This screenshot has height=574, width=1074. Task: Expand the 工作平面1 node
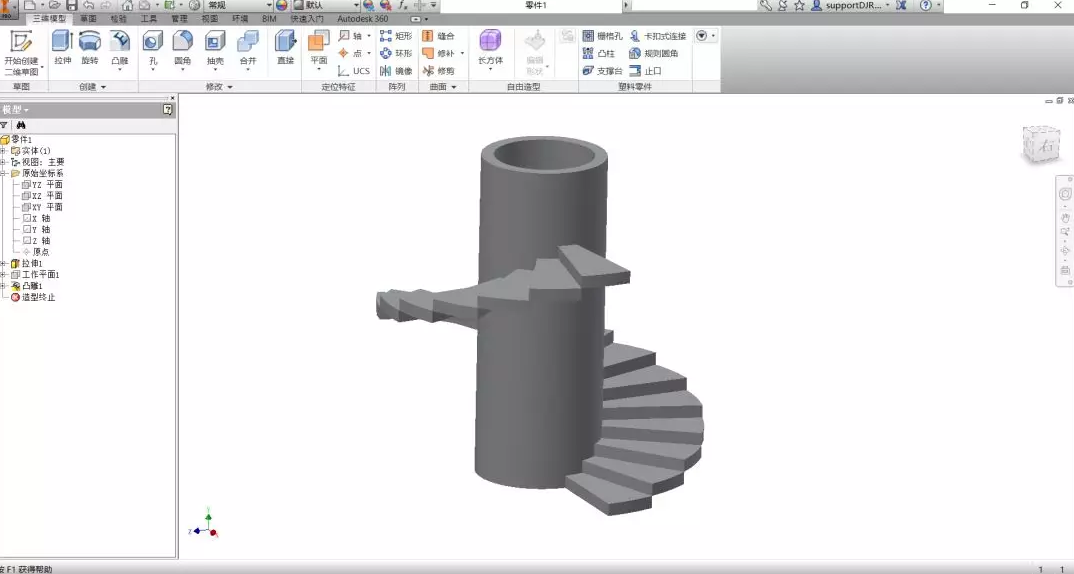click(3, 275)
